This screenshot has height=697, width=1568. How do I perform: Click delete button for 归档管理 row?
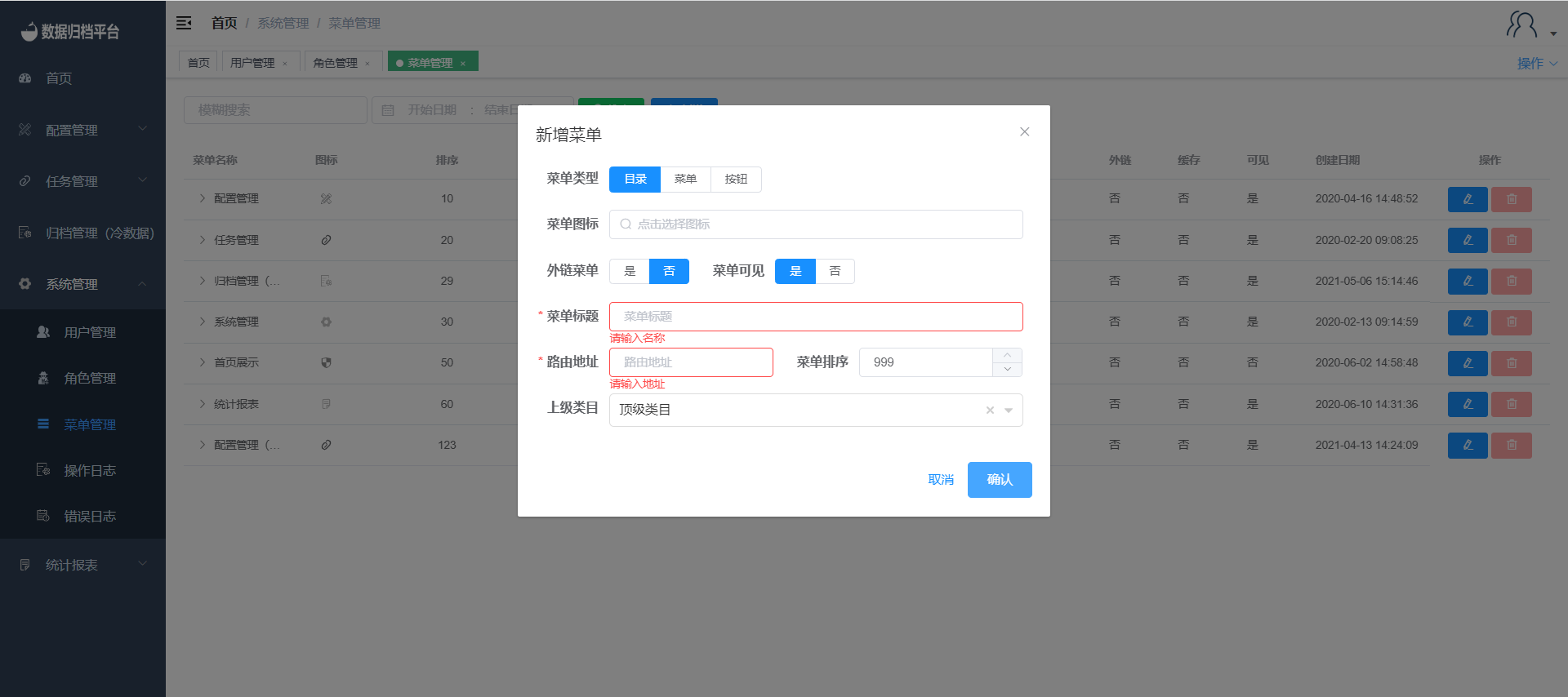(x=1512, y=281)
